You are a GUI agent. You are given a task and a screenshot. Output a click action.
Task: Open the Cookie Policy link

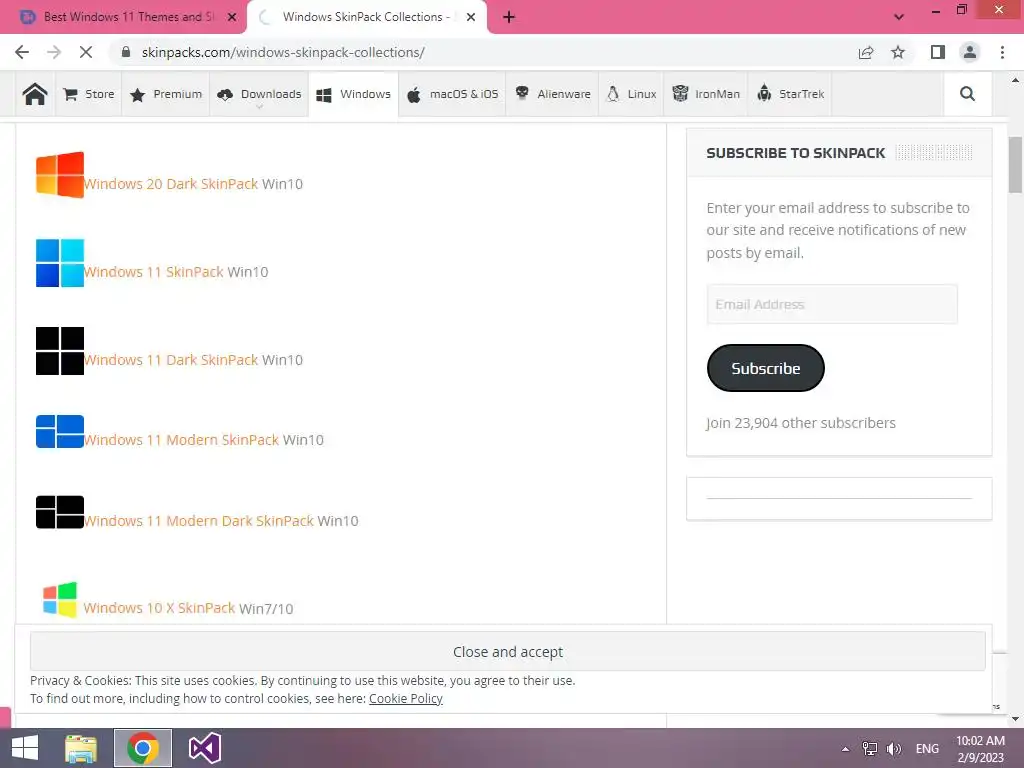tap(406, 699)
